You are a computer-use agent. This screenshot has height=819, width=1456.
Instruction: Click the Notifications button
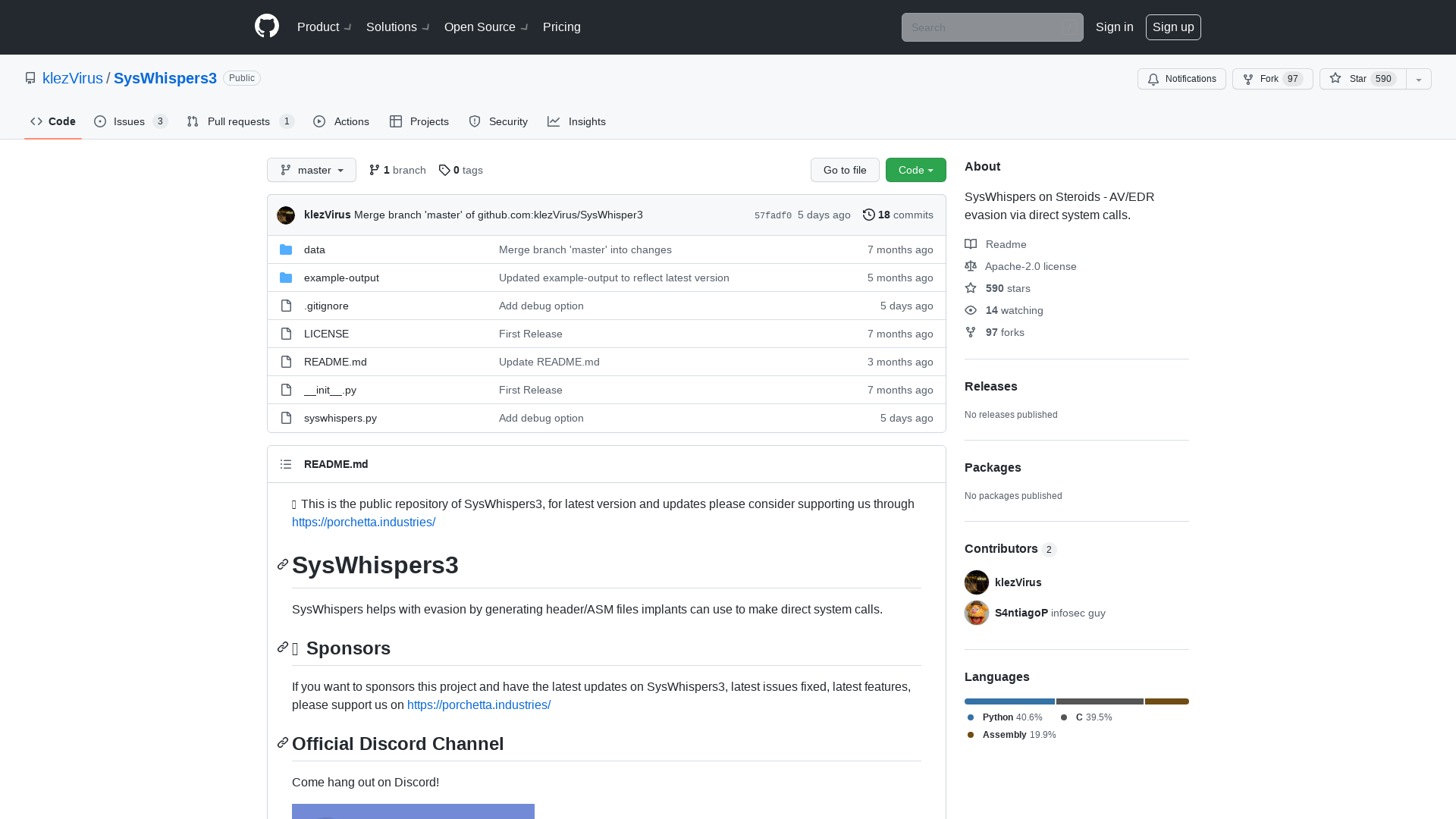click(1181, 79)
